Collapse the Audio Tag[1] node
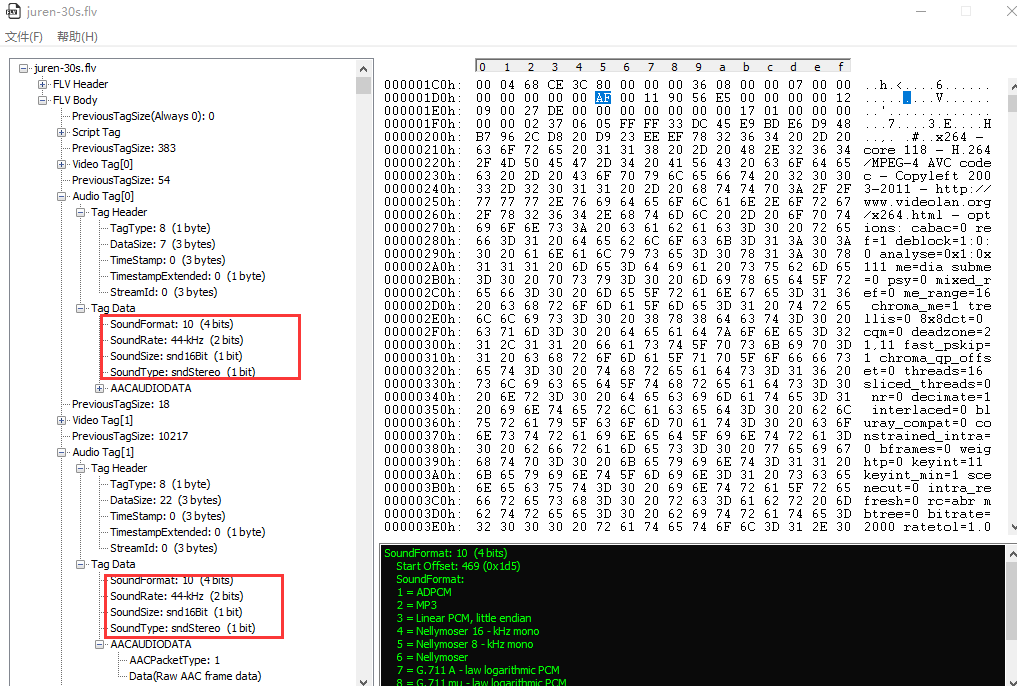Image resolution: width=1017 pixels, height=686 pixels. coord(61,452)
